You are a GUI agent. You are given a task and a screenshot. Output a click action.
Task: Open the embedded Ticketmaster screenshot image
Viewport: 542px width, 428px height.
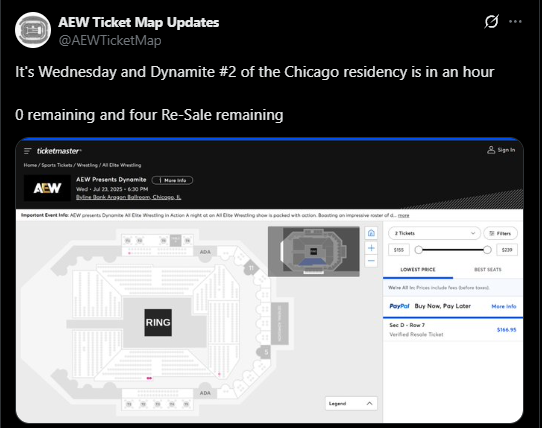269,280
